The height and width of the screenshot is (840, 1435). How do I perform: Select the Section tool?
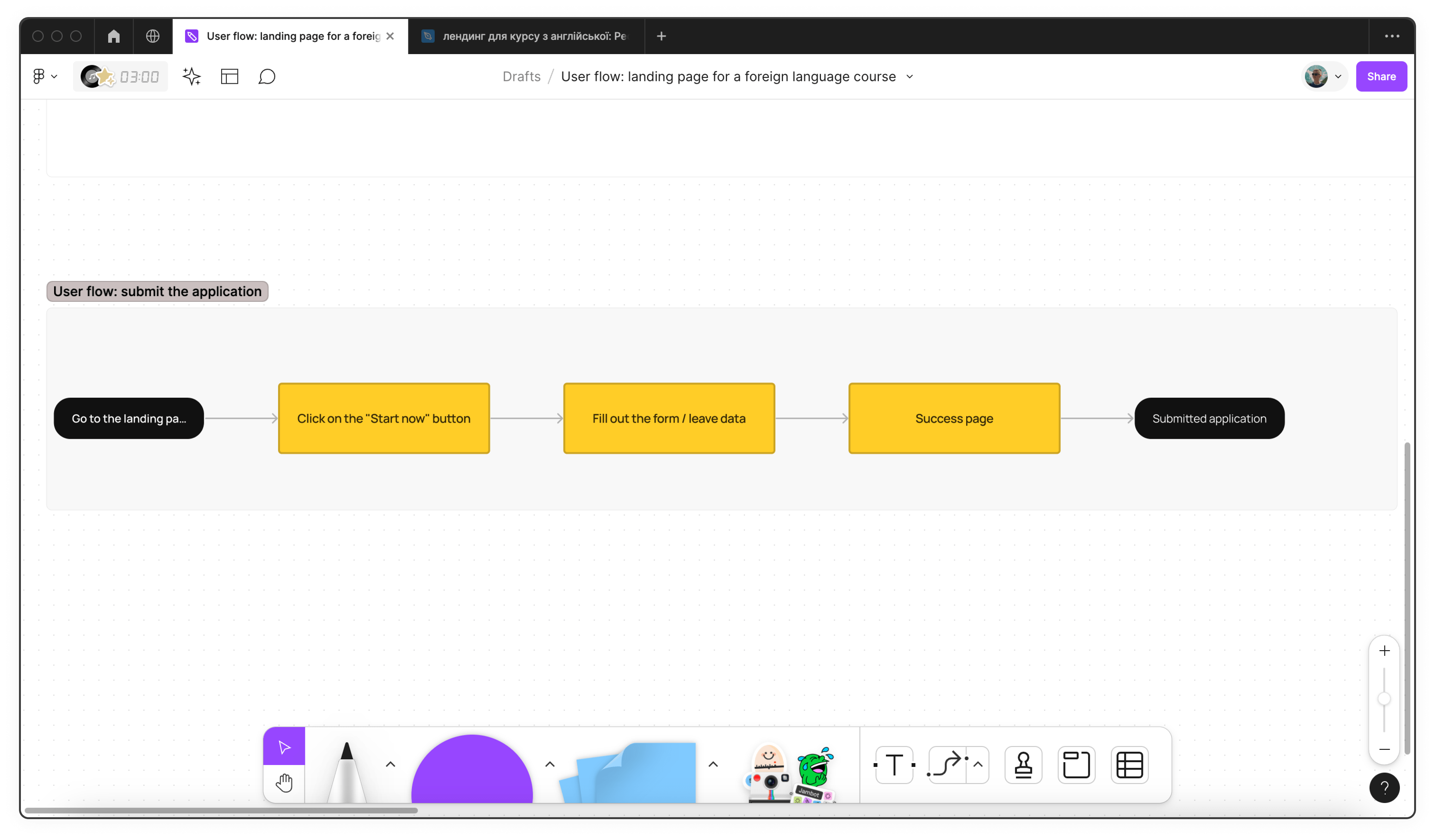pos(1076,765)
